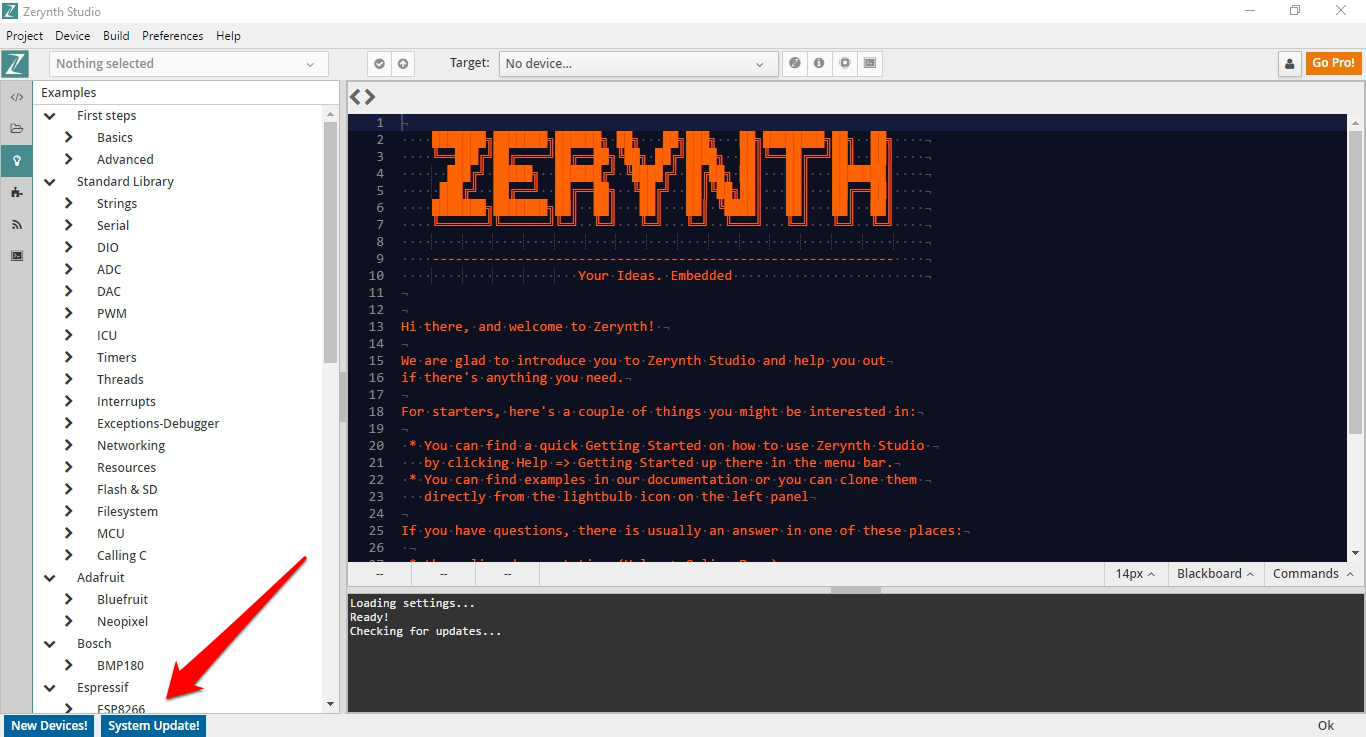Open the Project menu
Image resolution: width=1366 pixels, height=737 pixels.
pyautogui.click(x=25, y=36)
